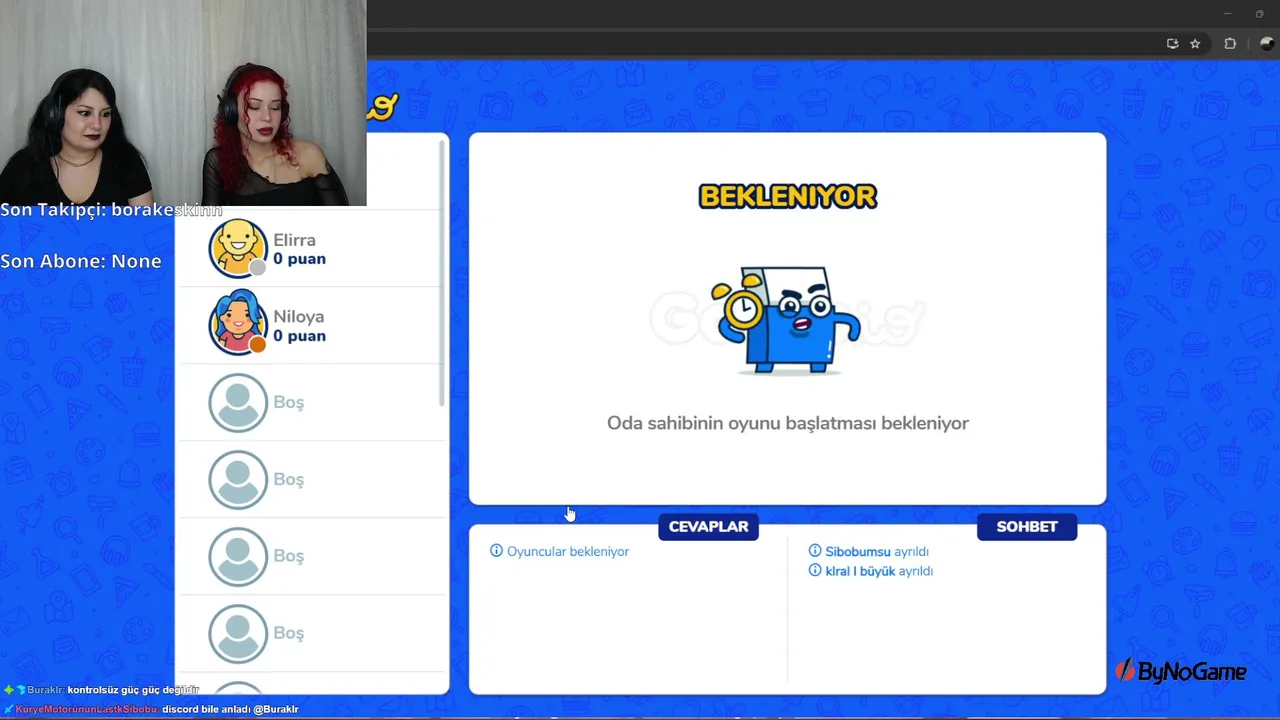
Task: Click the info icon beside Sibobumsu ayrıldı
Action: 815,551
